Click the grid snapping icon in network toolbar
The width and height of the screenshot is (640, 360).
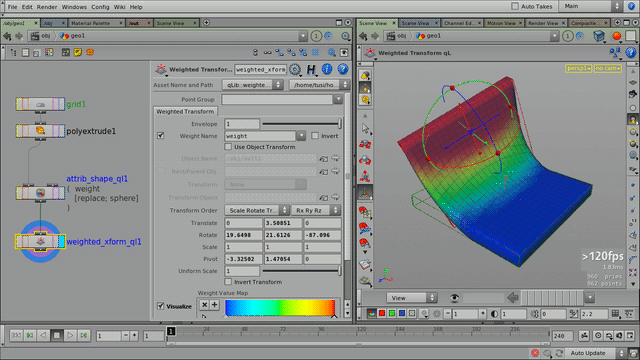pos(315,52)
